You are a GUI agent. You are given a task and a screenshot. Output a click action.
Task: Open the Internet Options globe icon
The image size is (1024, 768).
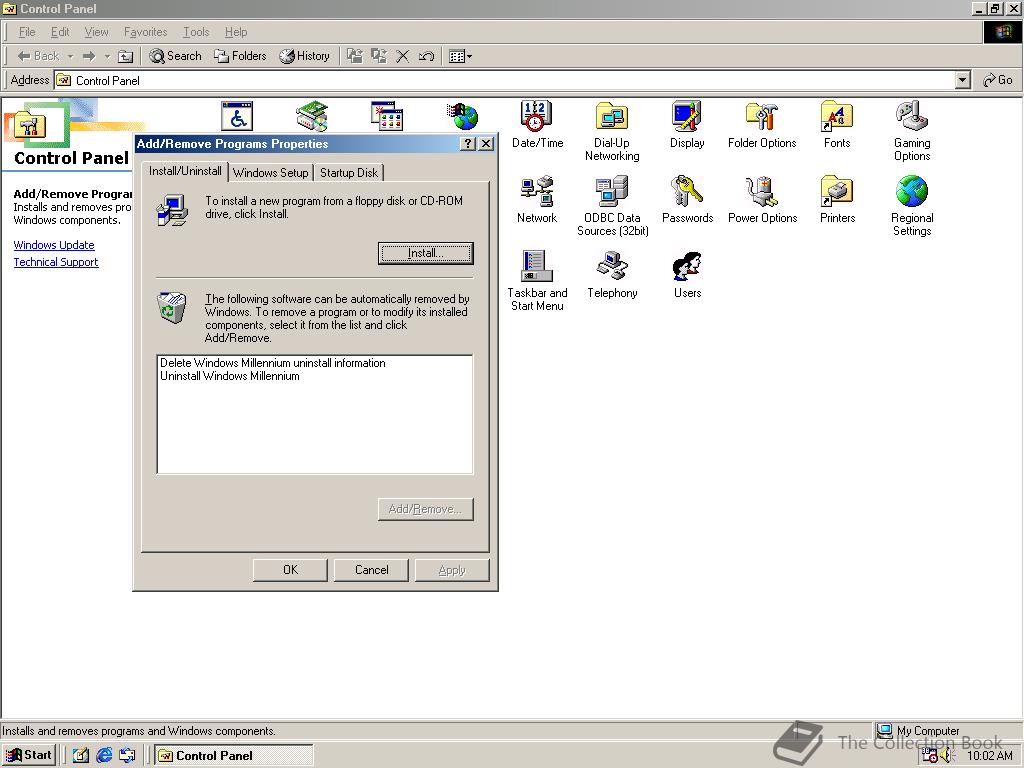coord(462,116)
